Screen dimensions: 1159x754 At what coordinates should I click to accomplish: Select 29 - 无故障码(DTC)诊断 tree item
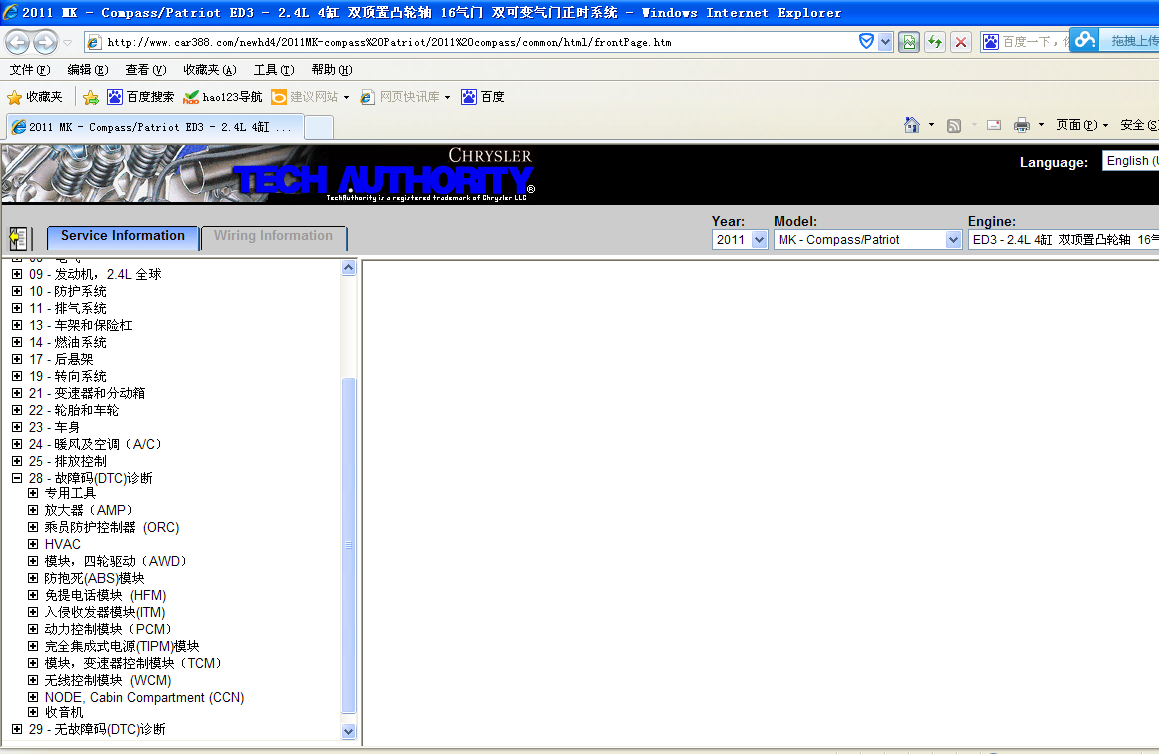point(97,729)
